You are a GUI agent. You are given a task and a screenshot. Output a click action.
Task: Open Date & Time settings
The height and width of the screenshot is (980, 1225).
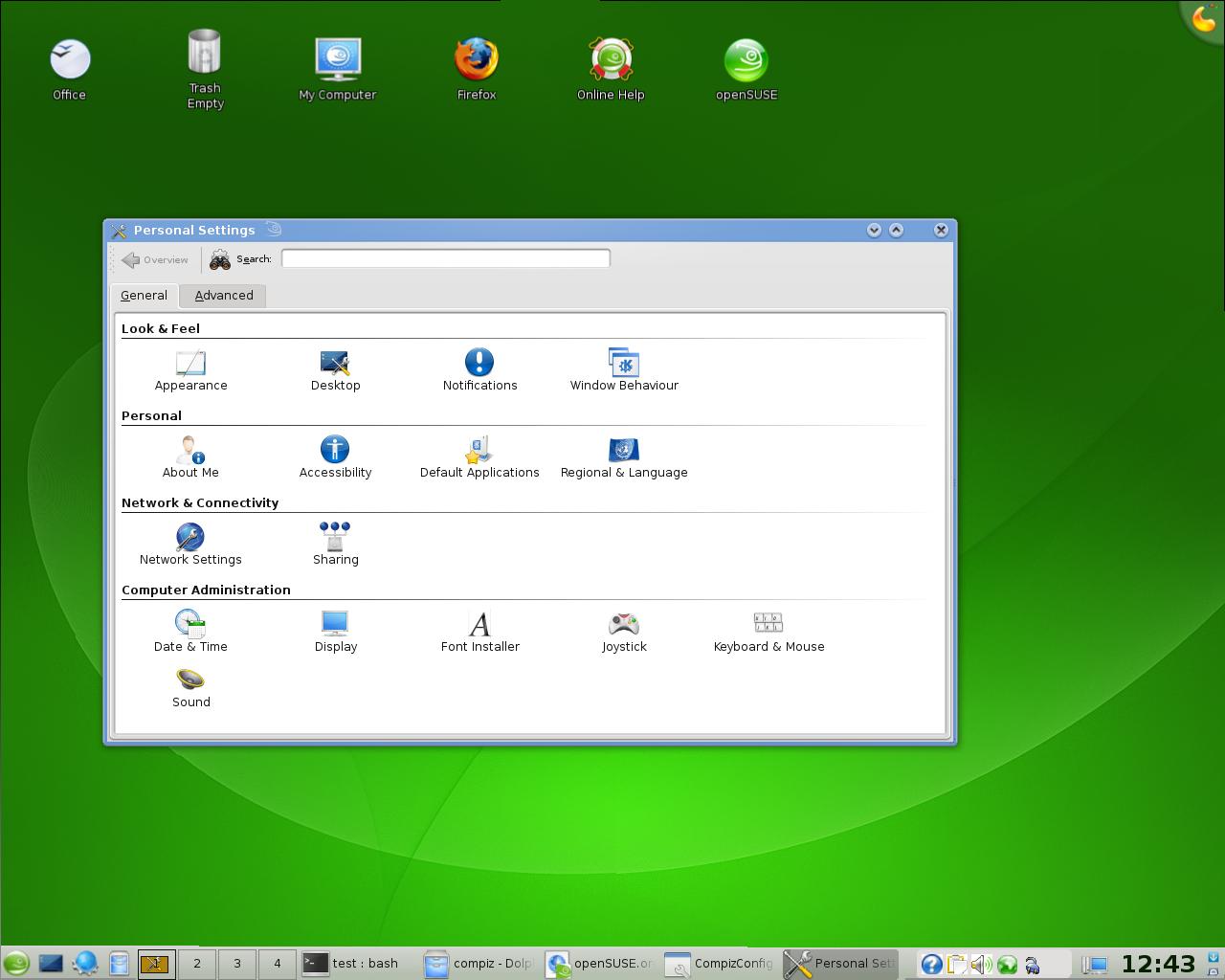[x=190, y=632]
